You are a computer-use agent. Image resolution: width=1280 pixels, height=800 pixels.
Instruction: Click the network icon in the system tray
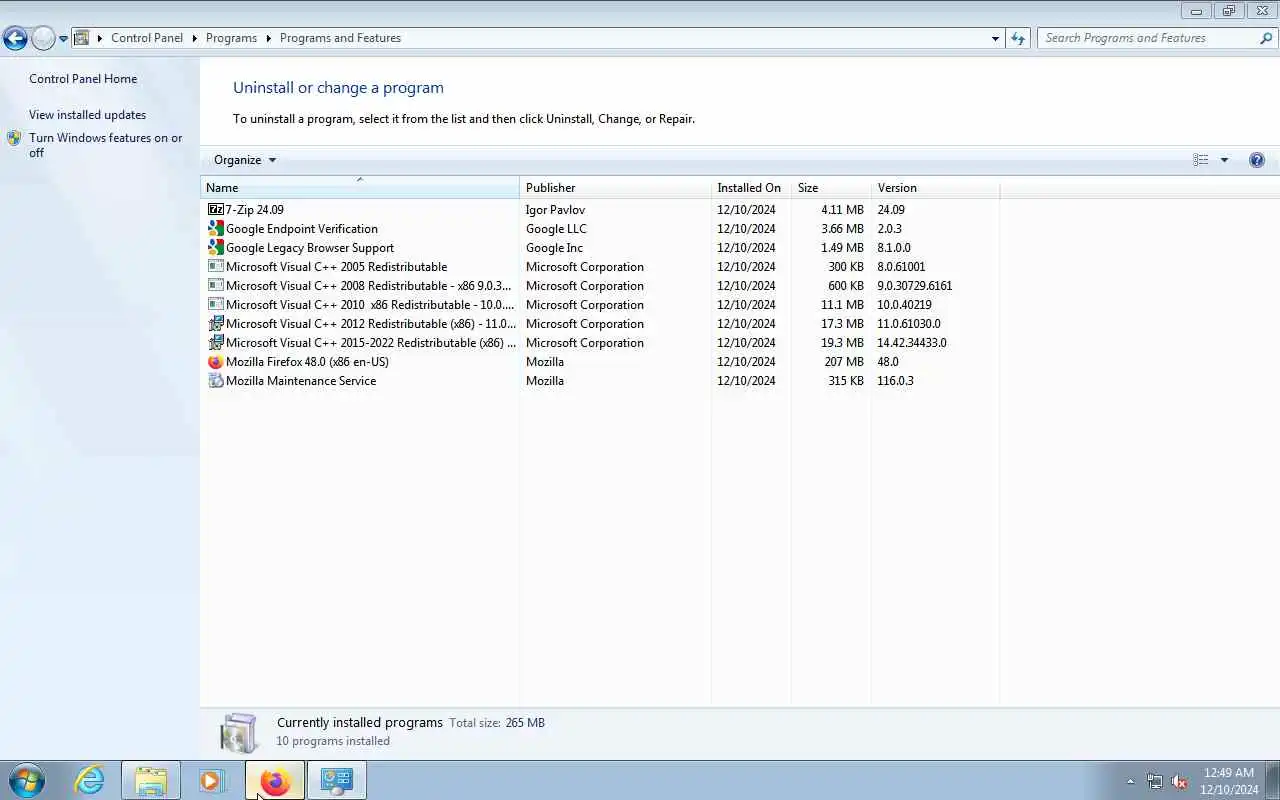[x=1155, y=781]
